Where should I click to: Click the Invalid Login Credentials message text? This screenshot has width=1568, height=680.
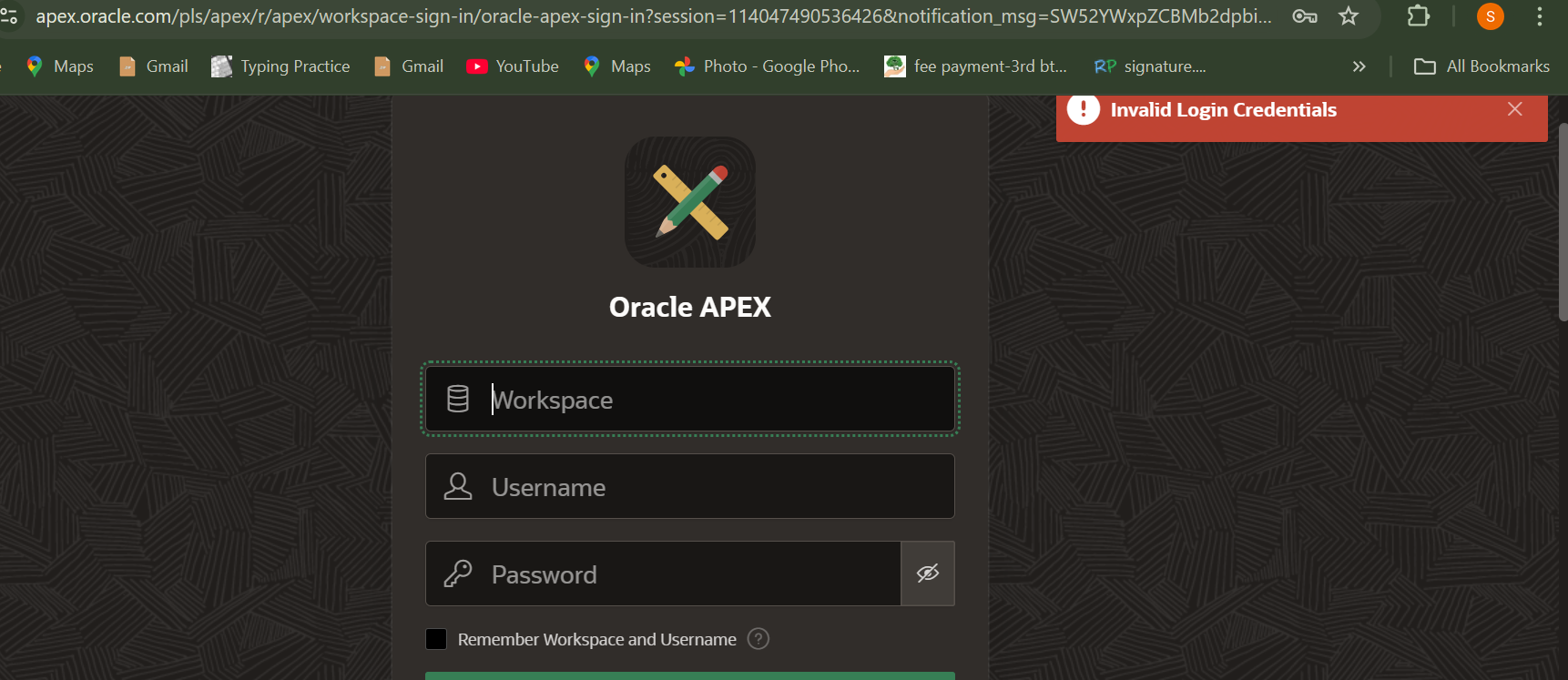(1224, 110)
